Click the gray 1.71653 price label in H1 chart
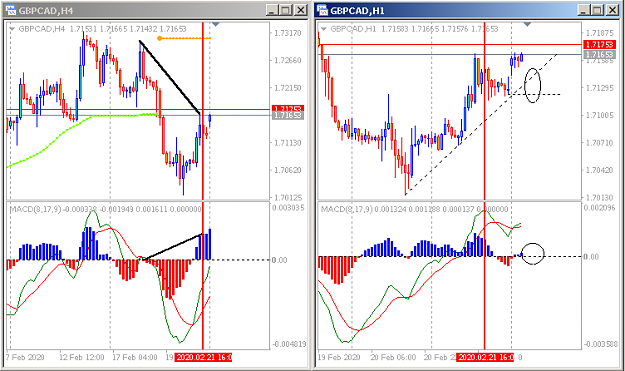This screenshot has width=625, height=371. click(599, 55)
